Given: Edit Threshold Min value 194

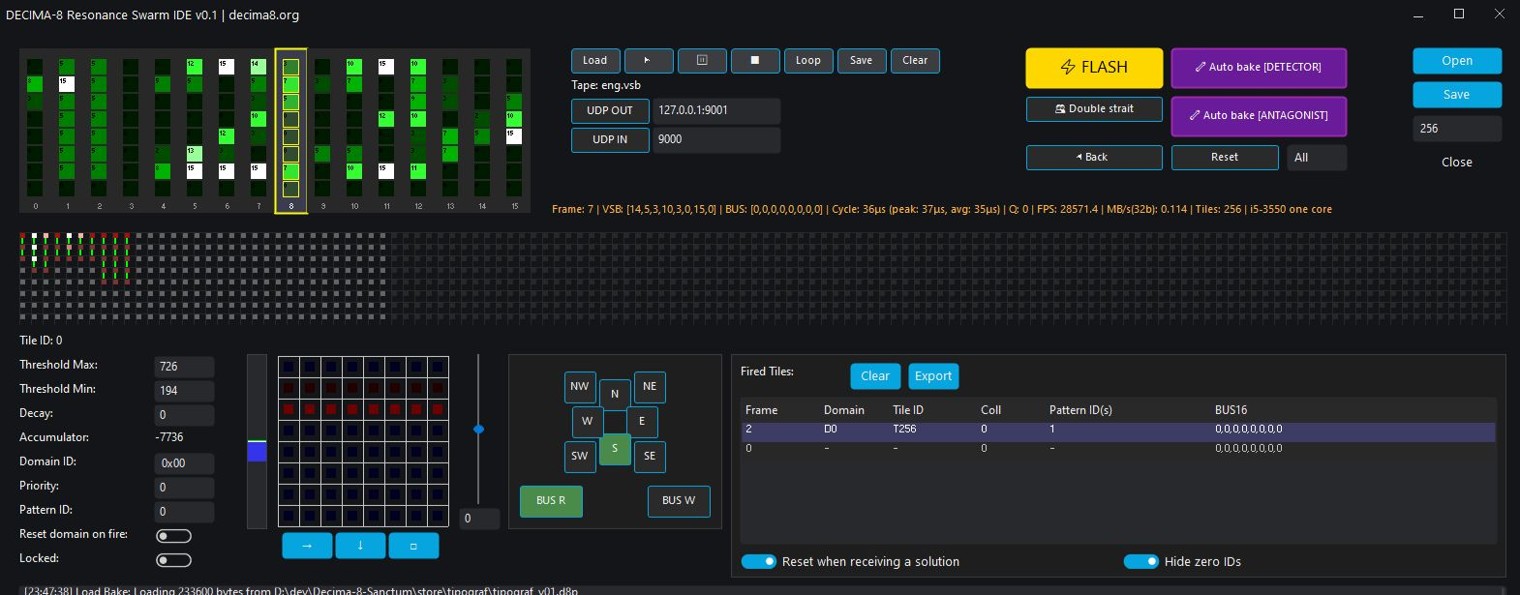Looking at the screenshot, I should pyautogui.click(x=184, y=391).
